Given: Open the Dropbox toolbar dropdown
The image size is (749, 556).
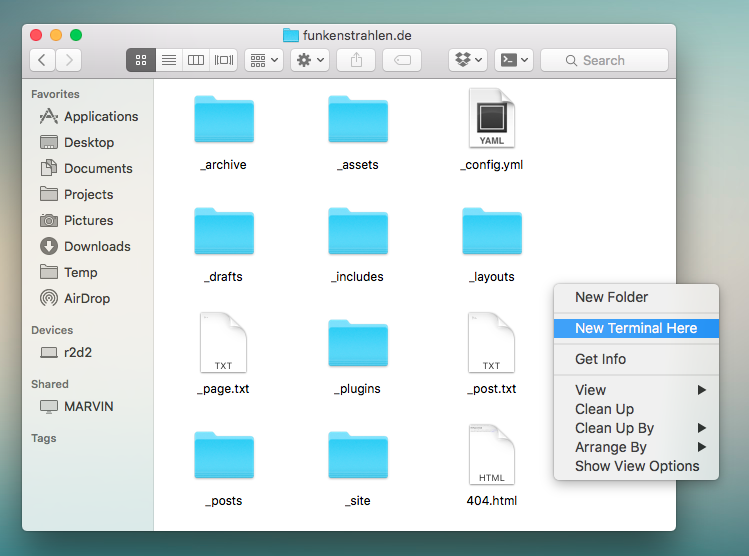Looking at the screenshot, I should pos(468,60).
